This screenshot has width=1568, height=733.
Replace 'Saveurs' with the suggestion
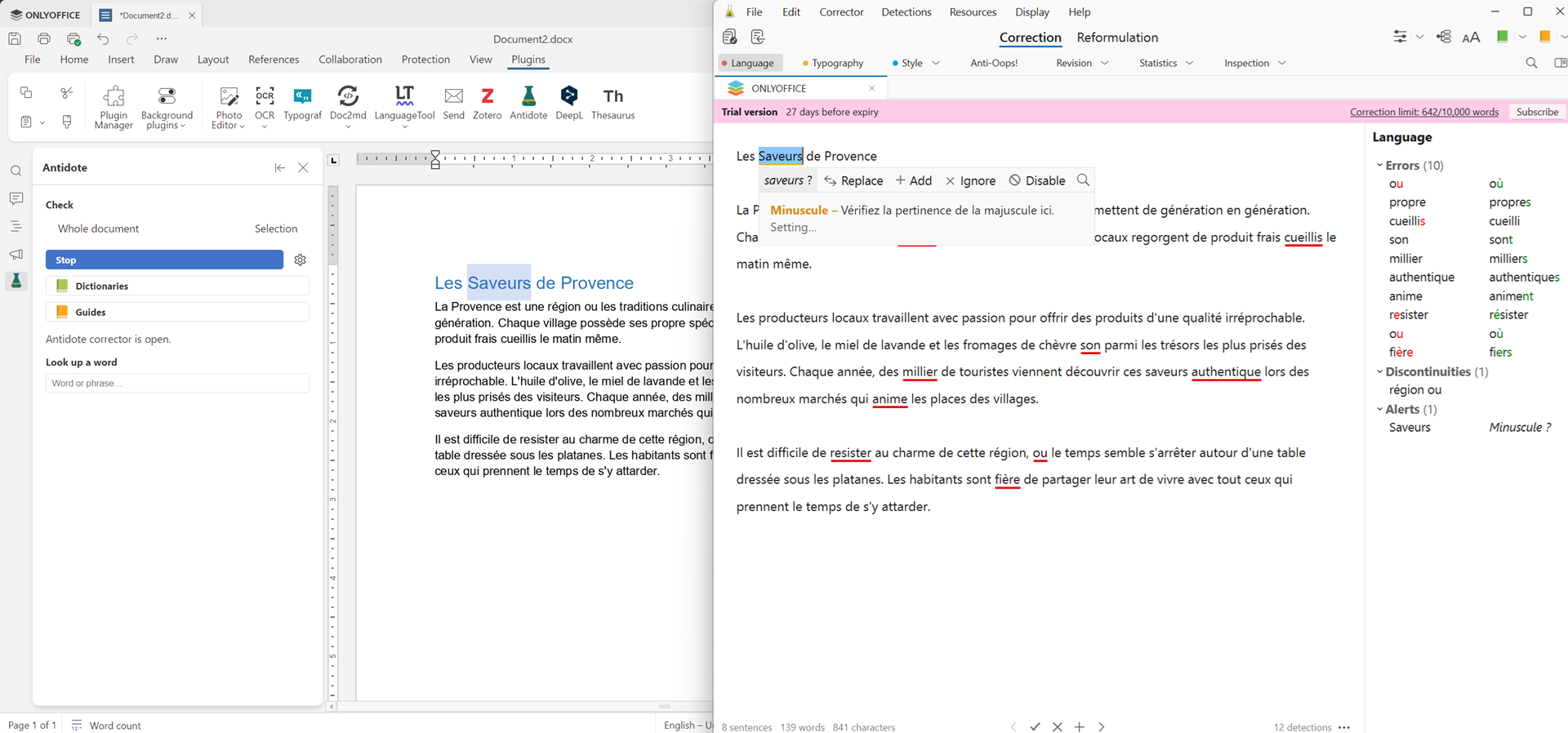coord(853,180)
